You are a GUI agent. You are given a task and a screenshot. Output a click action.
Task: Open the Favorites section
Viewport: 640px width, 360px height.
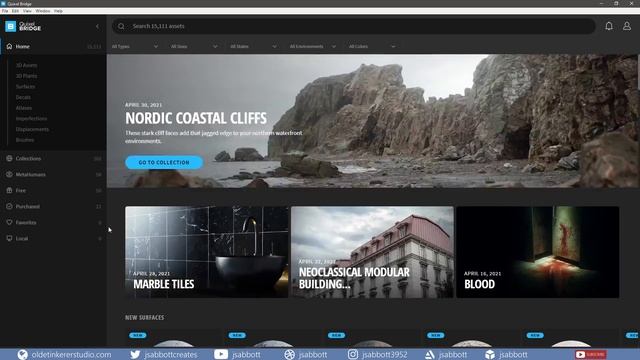coord(53,222)
